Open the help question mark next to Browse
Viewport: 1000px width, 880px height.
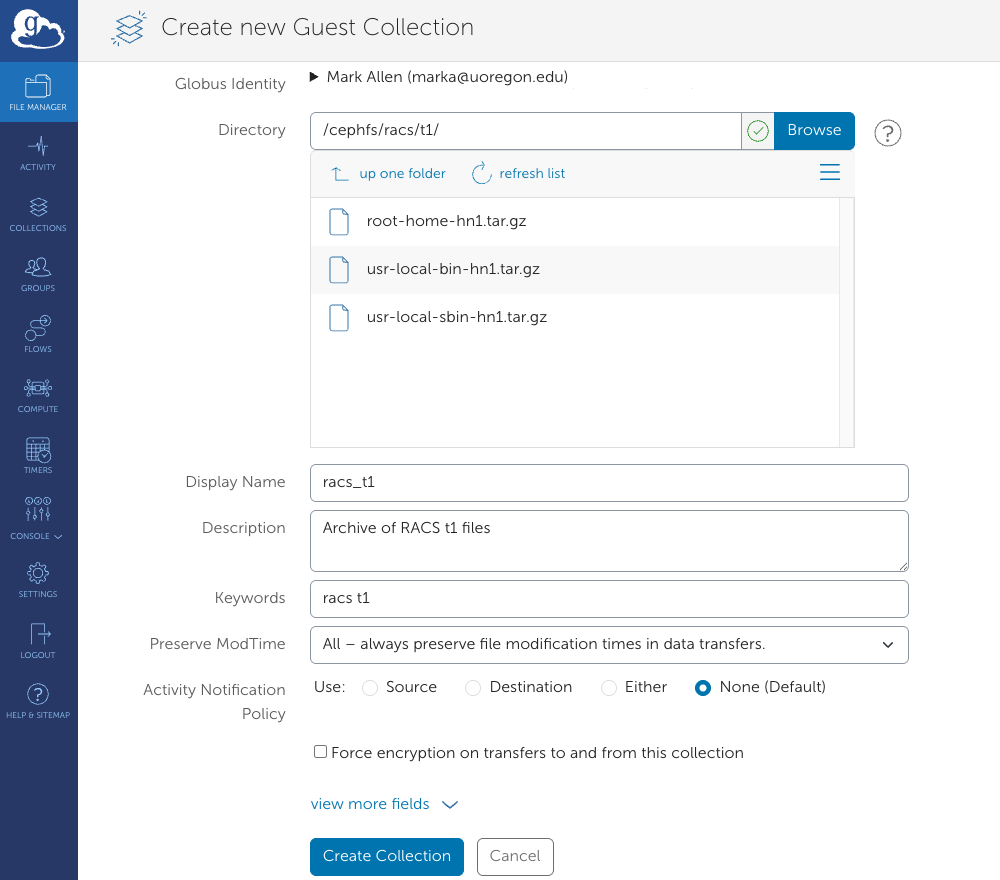click(x=887, y=132)
